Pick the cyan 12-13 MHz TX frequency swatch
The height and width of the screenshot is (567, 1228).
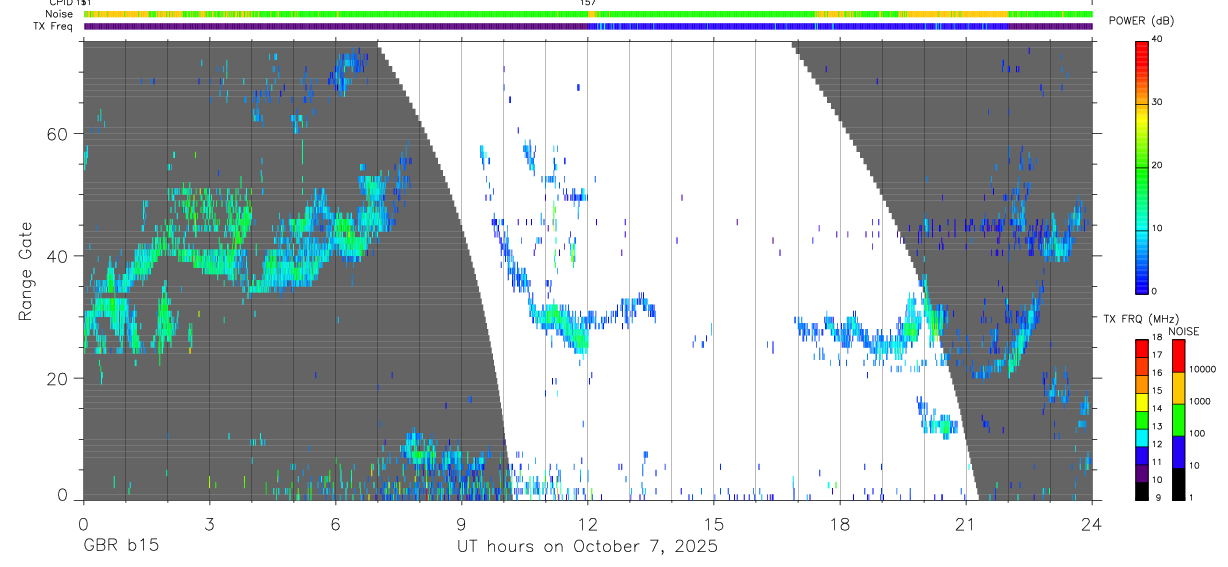pos(1141,437)
